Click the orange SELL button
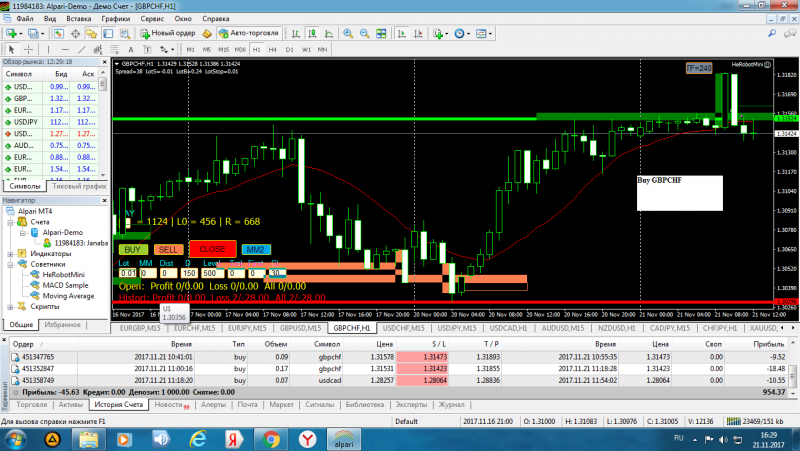800x451 pixels. coord(168,249)
